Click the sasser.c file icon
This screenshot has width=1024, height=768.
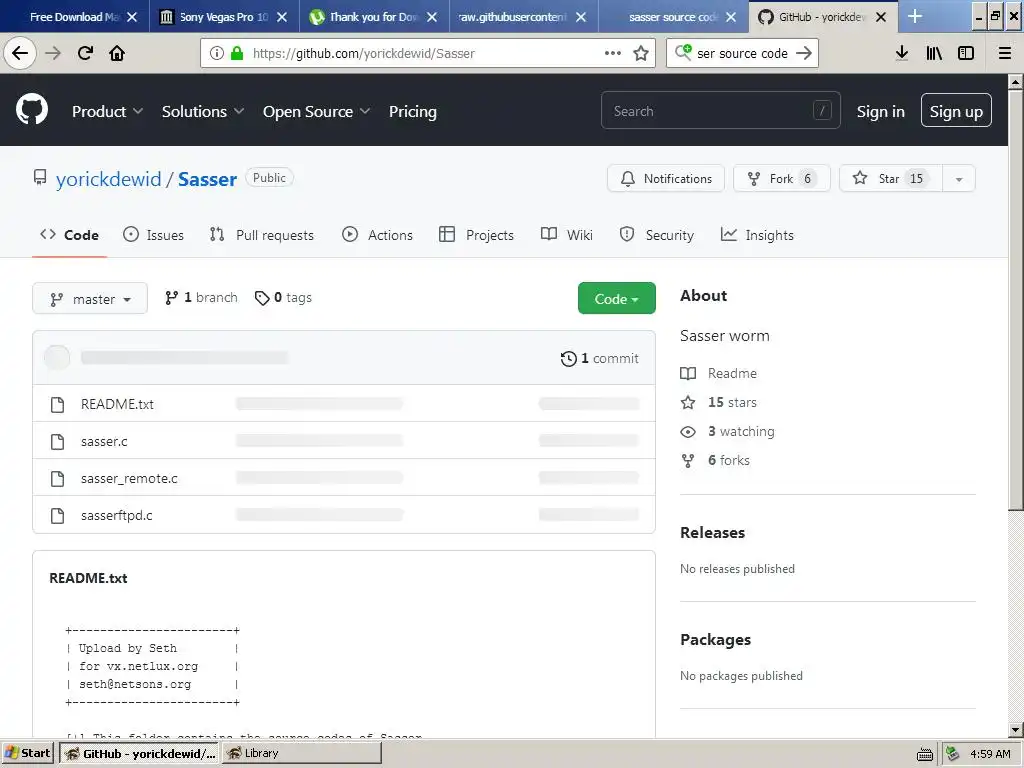57,441
